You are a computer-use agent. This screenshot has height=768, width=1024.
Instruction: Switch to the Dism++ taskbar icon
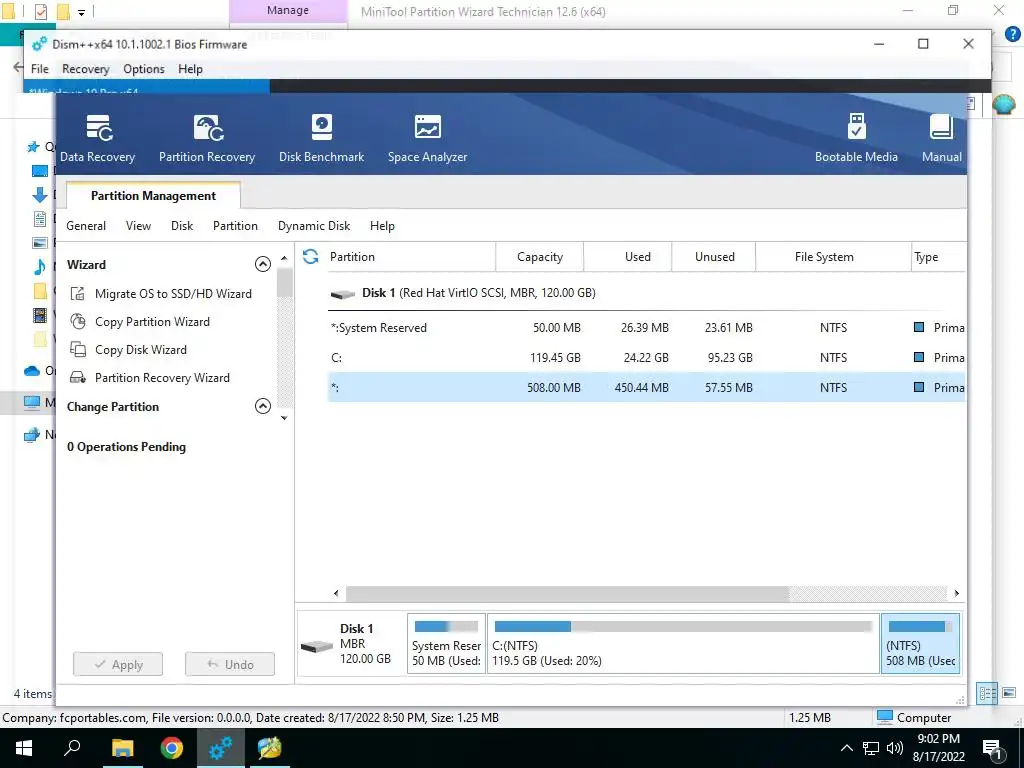point(221,748)
